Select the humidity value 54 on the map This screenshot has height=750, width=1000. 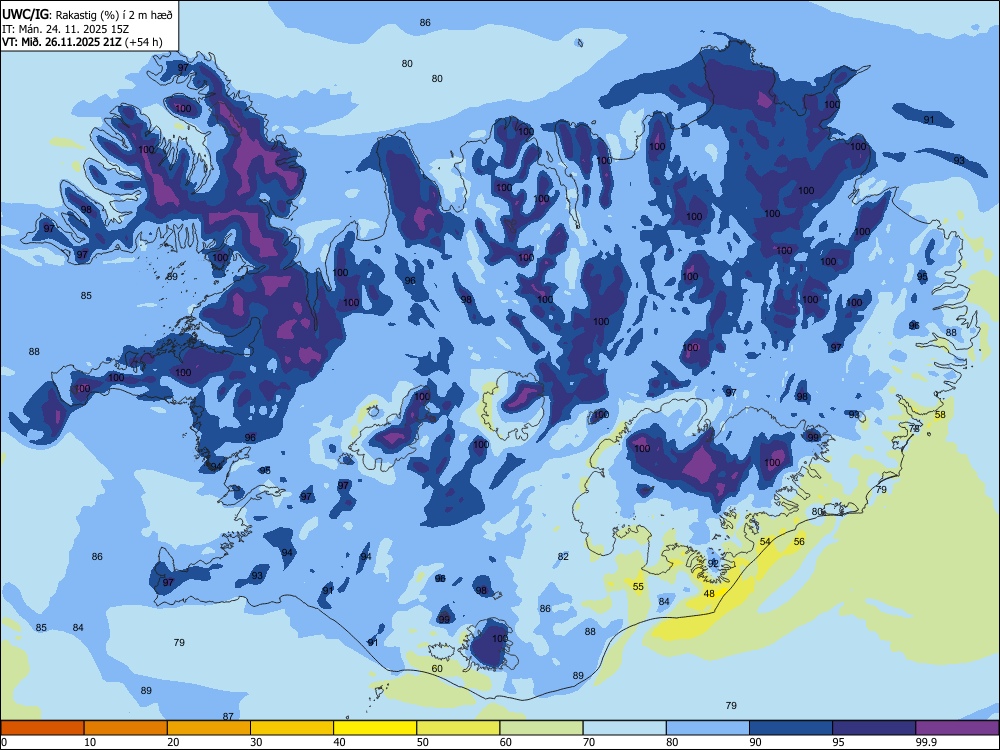point(765,541)
